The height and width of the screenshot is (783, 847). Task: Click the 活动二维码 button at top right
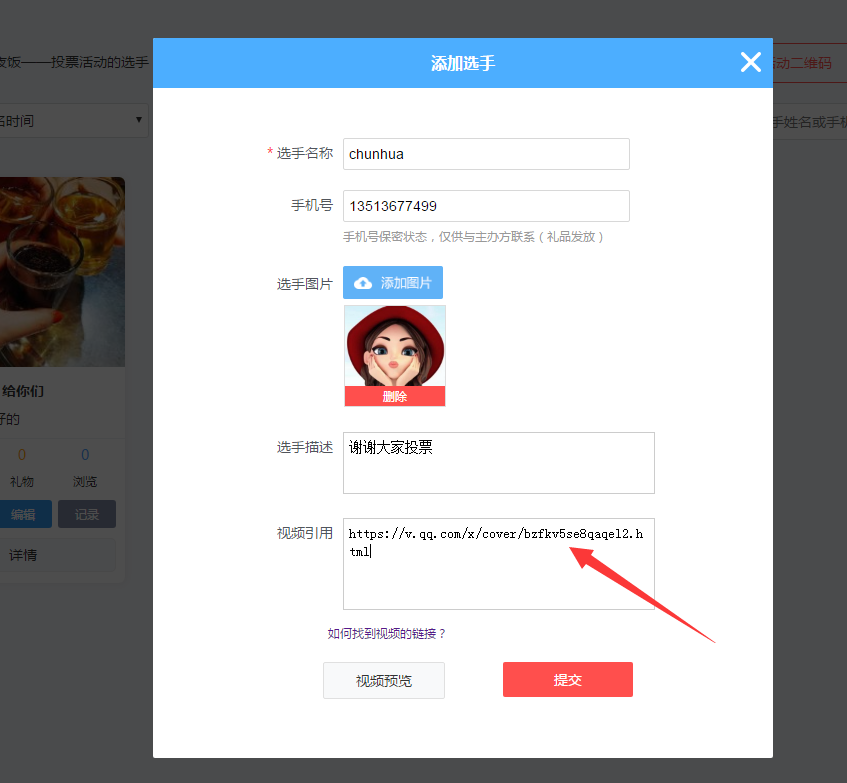pos(802,63)
